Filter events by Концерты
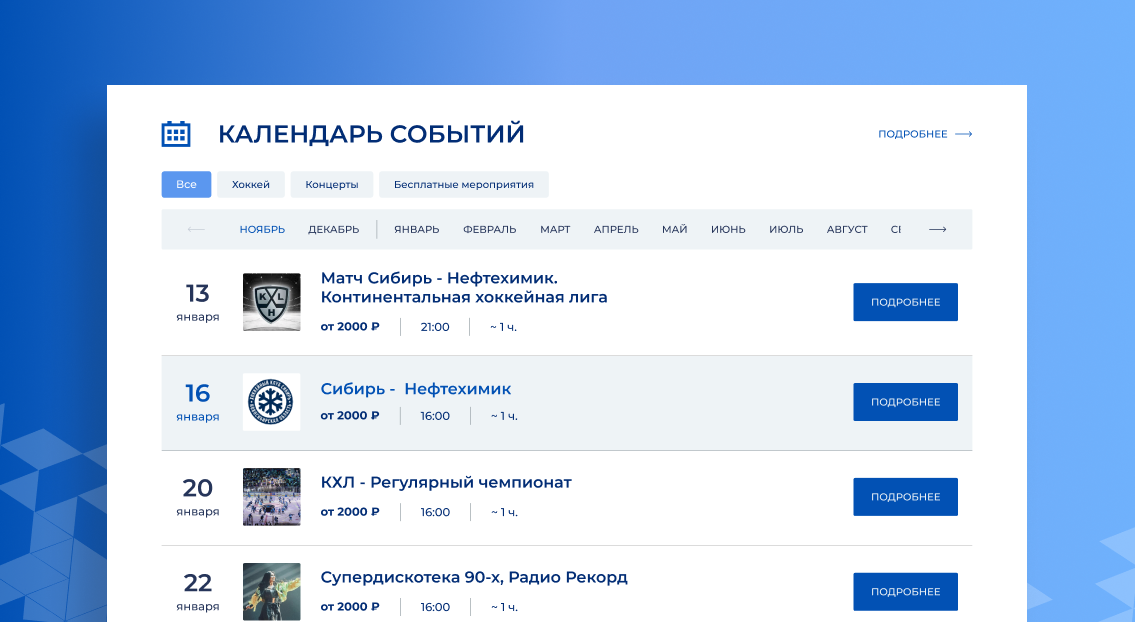The image size is (1135, 622). click(332, 184)
